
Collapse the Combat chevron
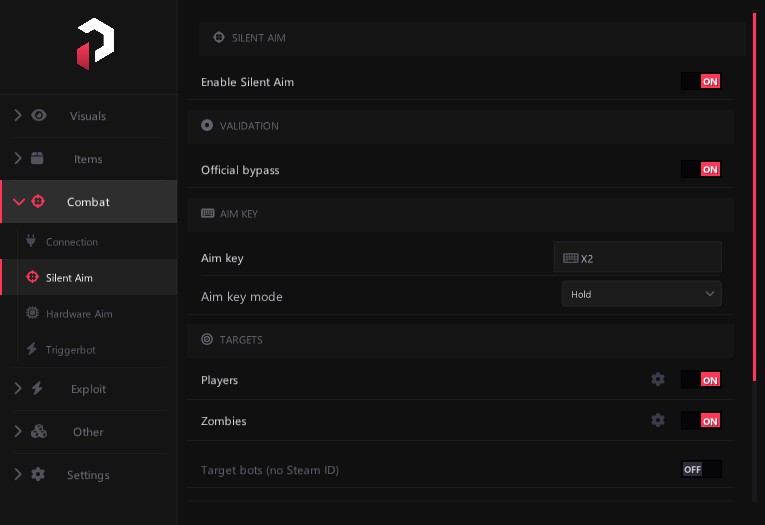19,202
